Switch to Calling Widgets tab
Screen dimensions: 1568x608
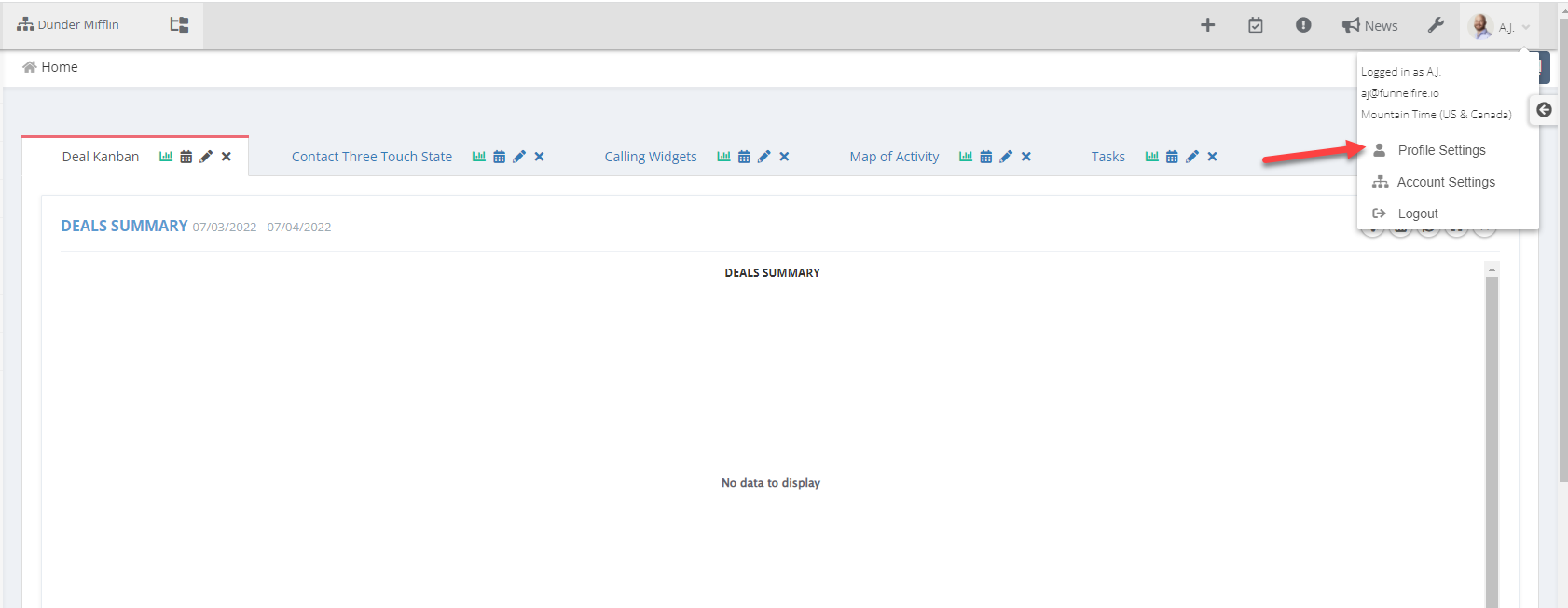[651, 157]
